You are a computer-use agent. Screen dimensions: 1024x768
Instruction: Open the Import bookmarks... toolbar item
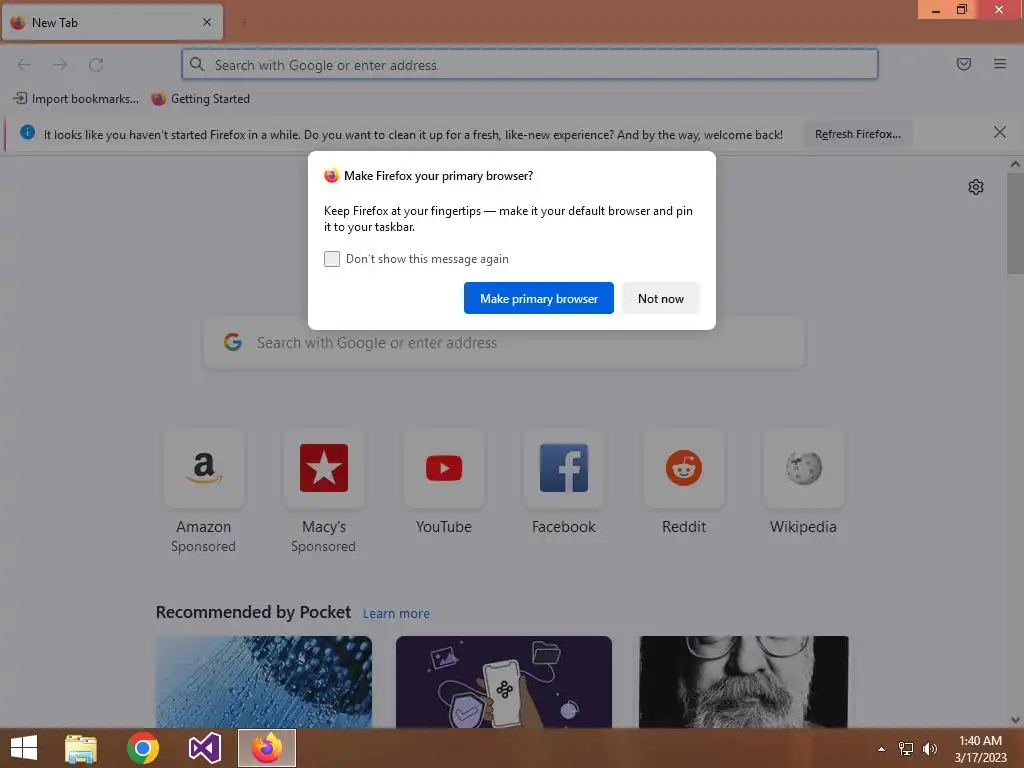(x=76, y=99)
